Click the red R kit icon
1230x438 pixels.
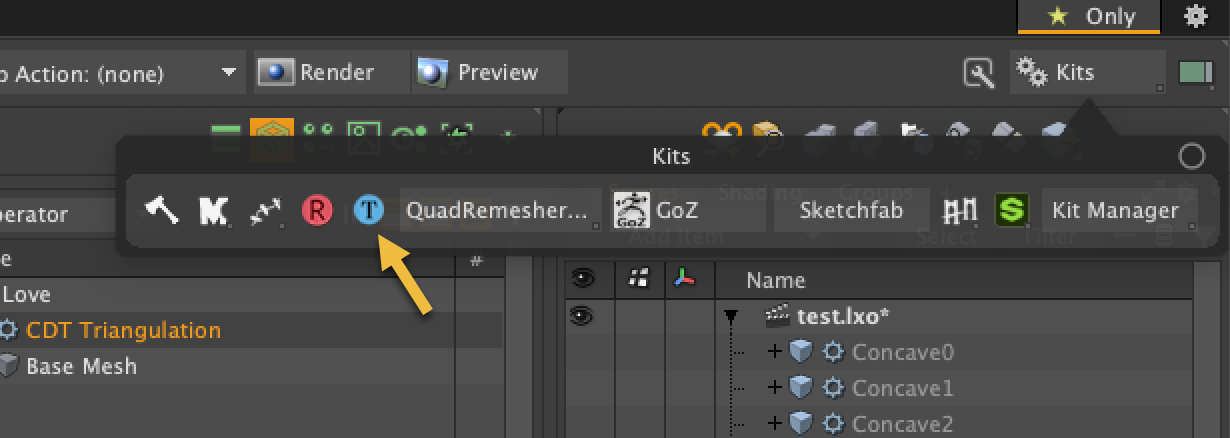pyautogui.click(x=317, y=210)
